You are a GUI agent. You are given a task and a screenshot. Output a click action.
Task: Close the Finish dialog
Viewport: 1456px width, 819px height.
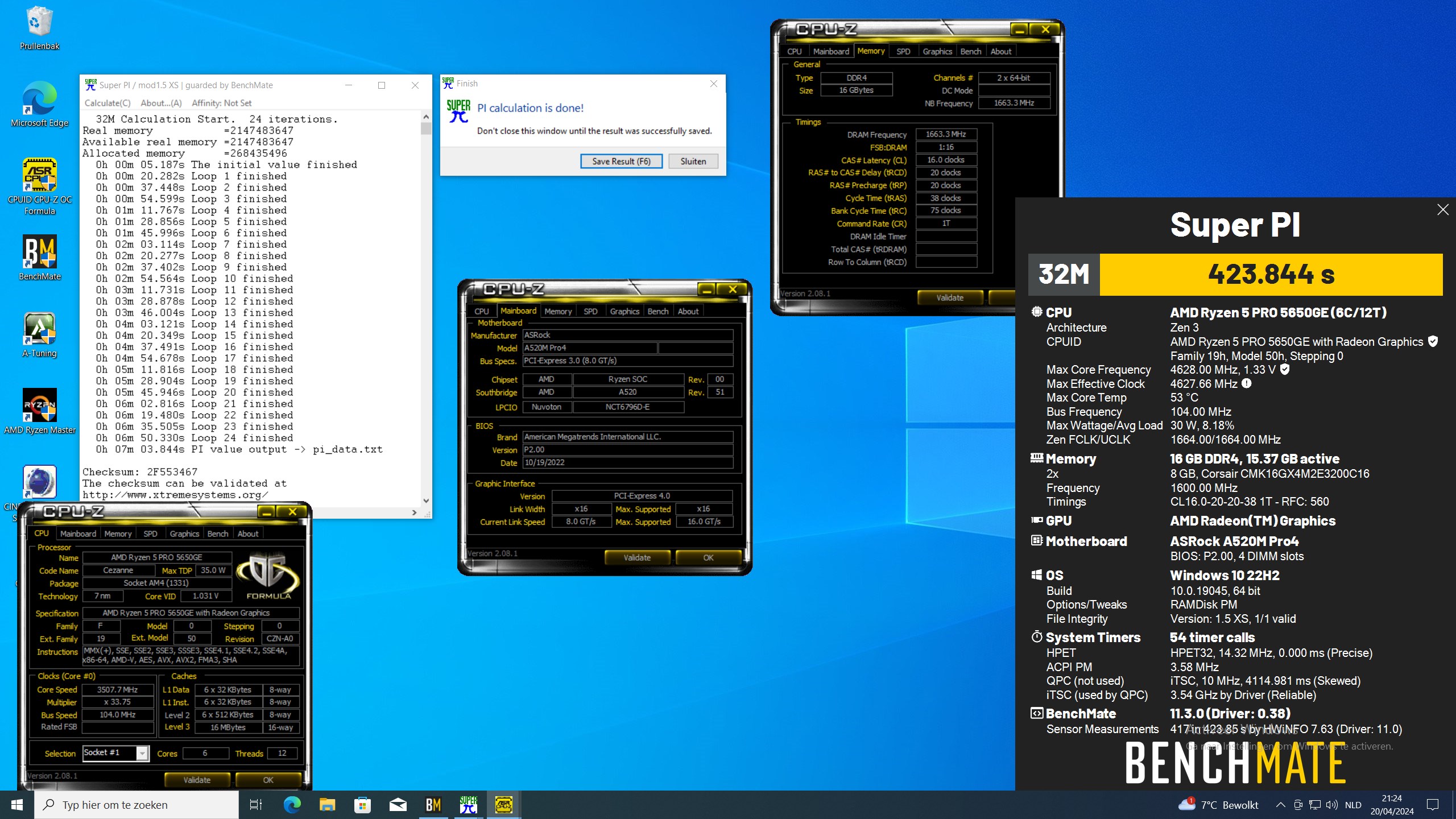click(x=714, y=84)
